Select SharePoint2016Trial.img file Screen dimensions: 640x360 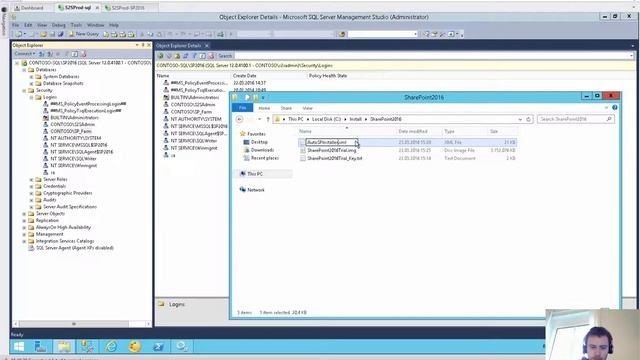[331, 151]
